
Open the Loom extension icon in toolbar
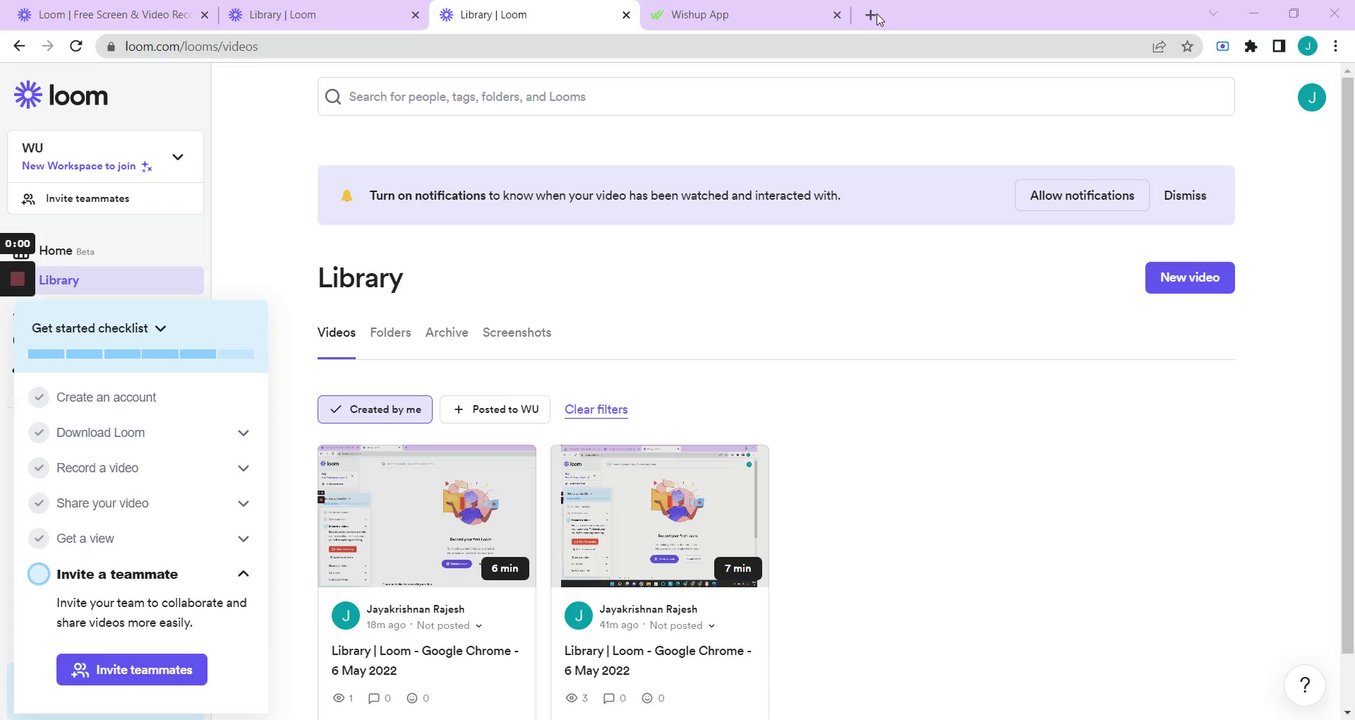pyautogui.click(x=1222, y=46)
